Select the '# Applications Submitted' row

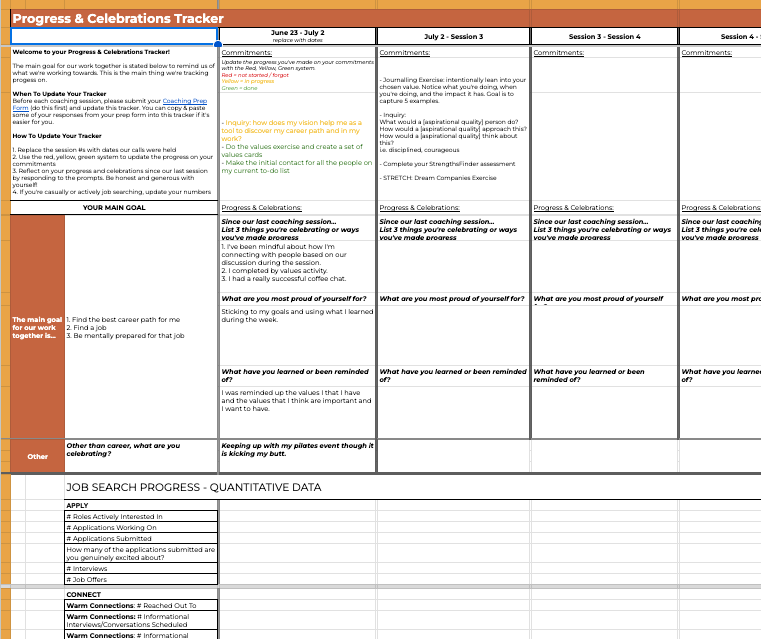click(141, 539)
